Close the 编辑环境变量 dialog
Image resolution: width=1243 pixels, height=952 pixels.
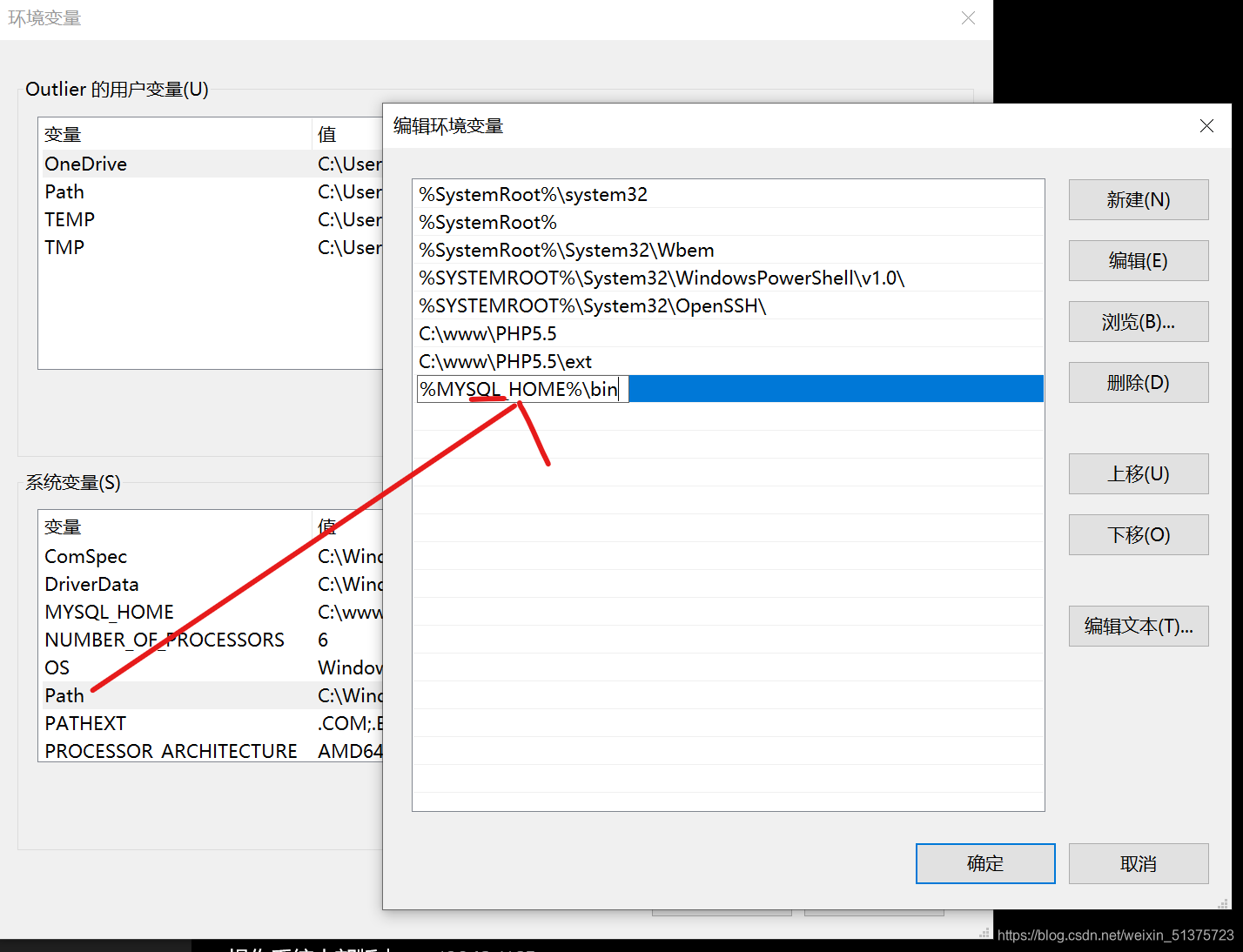click(1206, 126)
